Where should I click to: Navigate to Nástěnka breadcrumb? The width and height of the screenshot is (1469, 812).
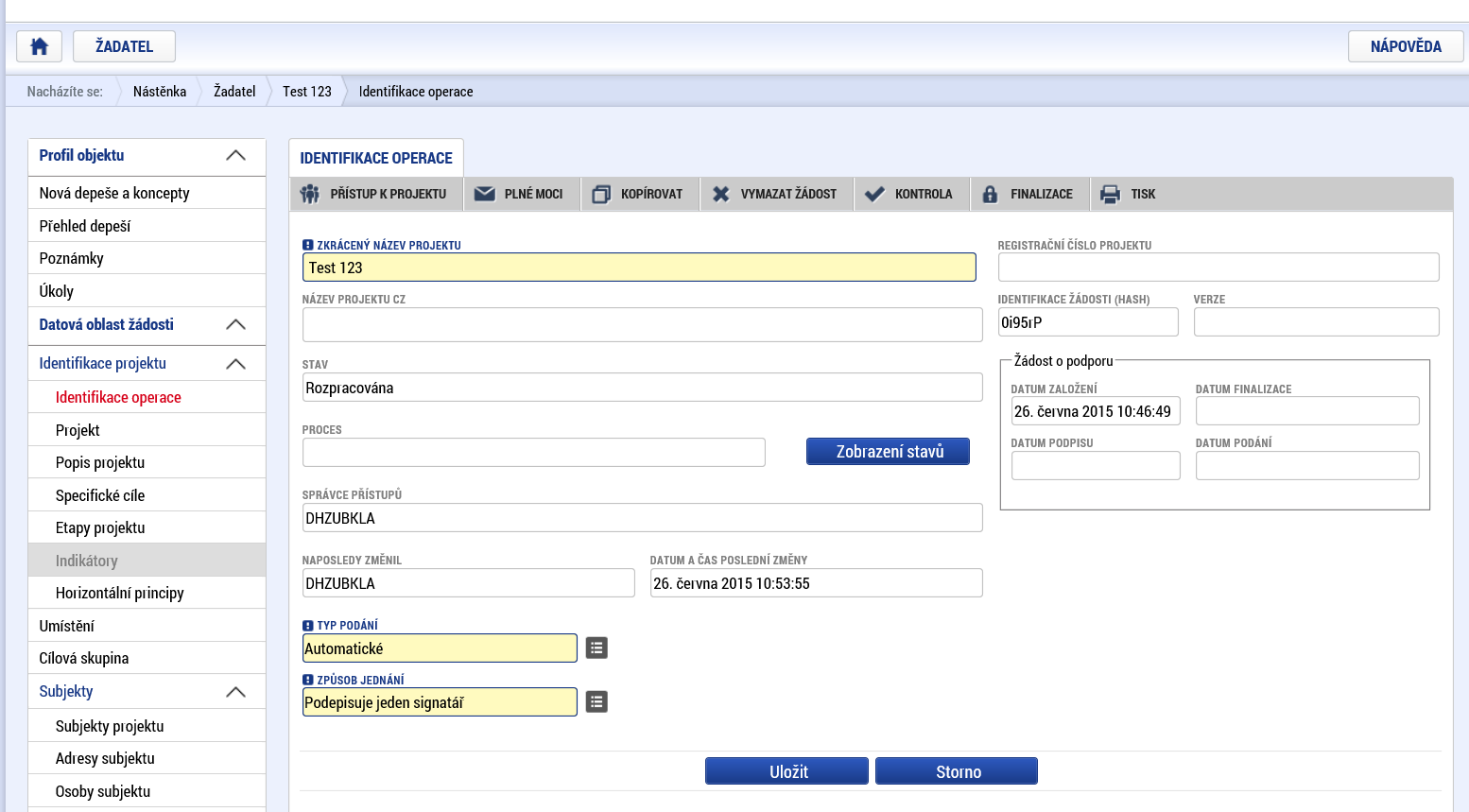(160, 92)
